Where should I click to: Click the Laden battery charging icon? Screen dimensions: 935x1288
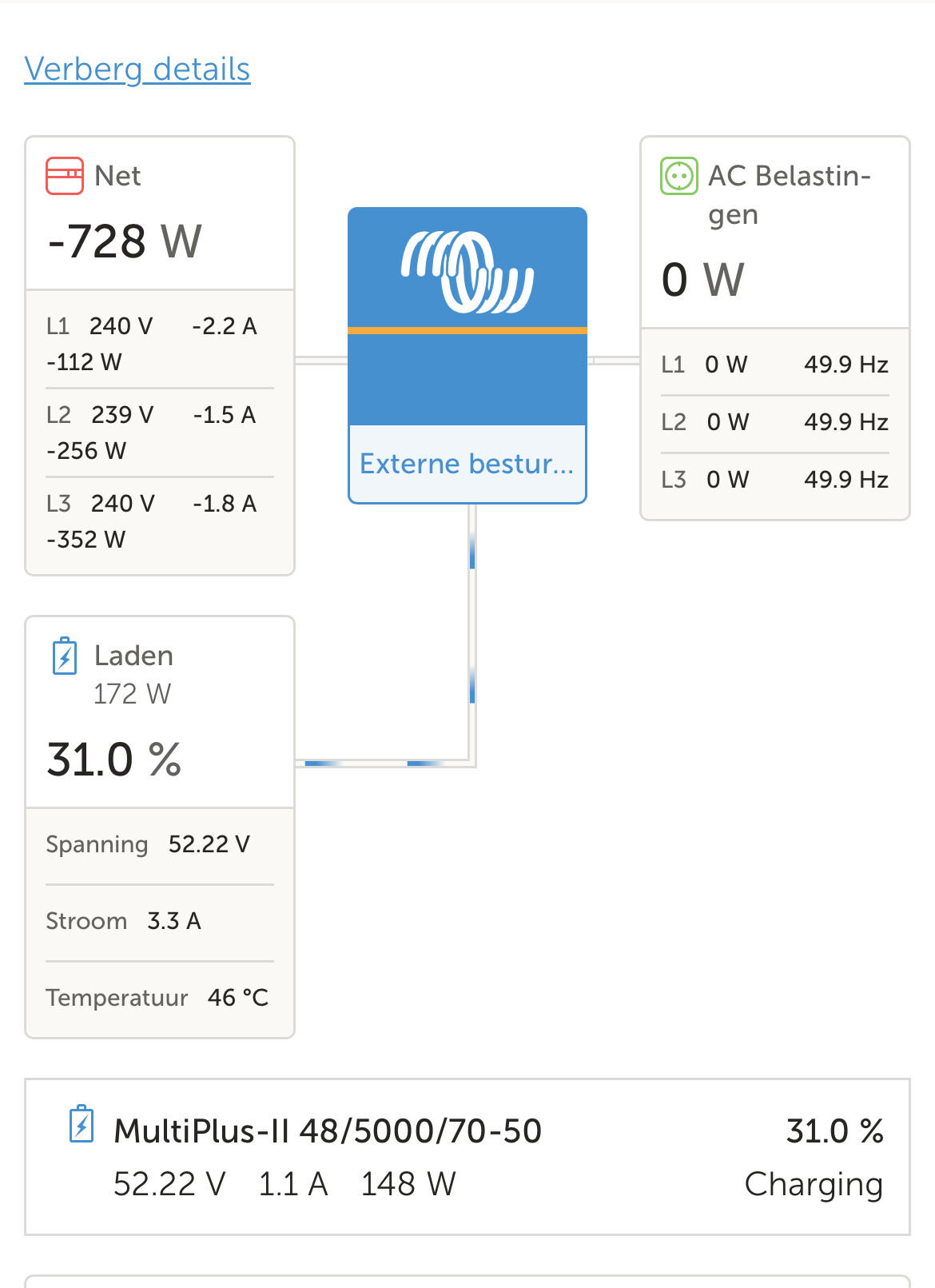click(x=65, y=656)
